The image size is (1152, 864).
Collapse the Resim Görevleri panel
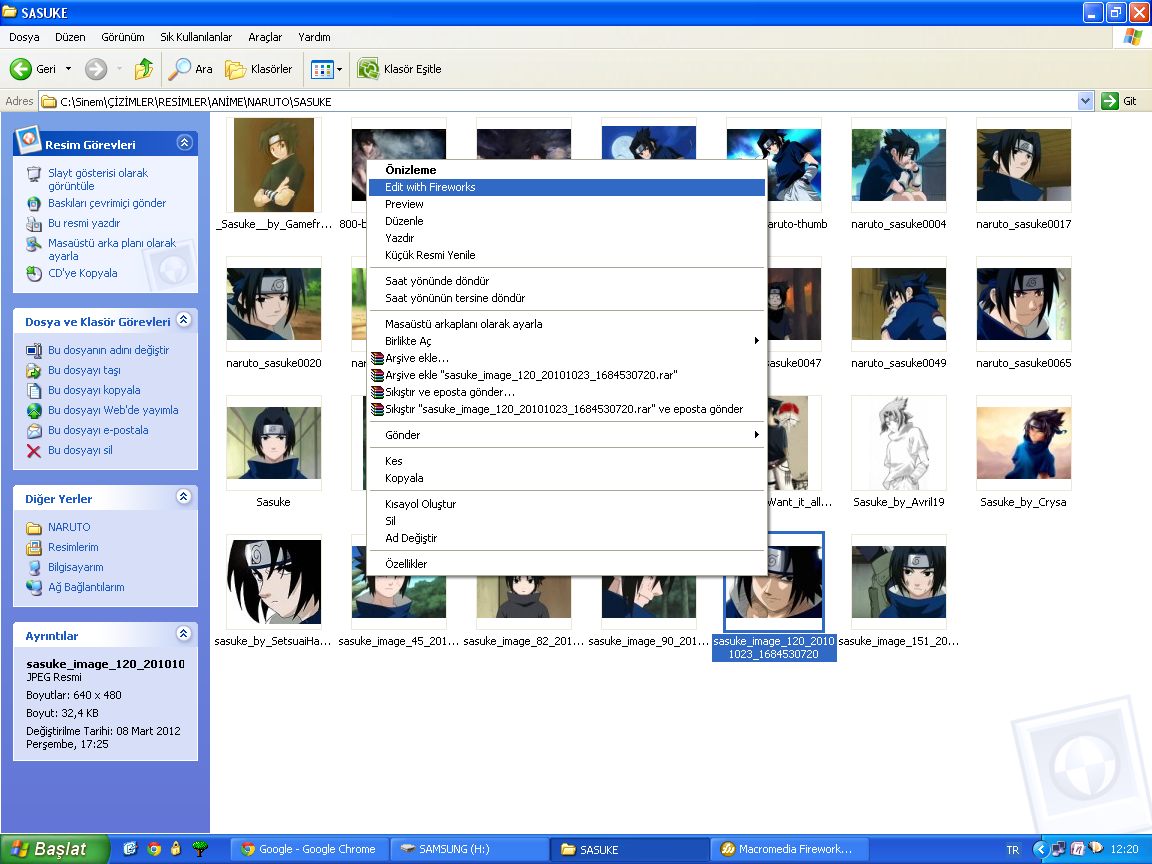pyautogui.click(x=184, y=143)
